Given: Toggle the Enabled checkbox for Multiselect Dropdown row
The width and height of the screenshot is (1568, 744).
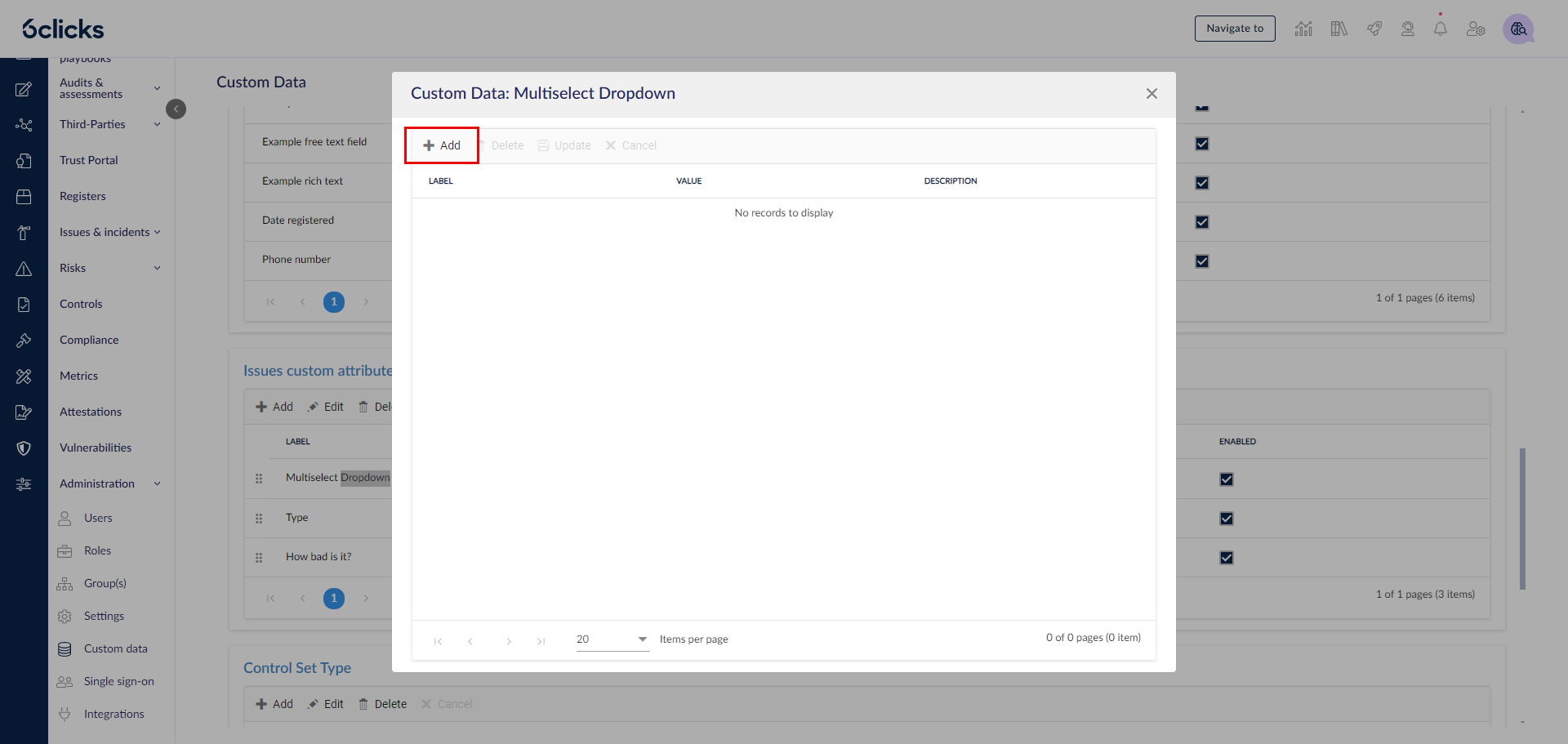Looking at the screenshot, I should click(x=1227, y=479).
